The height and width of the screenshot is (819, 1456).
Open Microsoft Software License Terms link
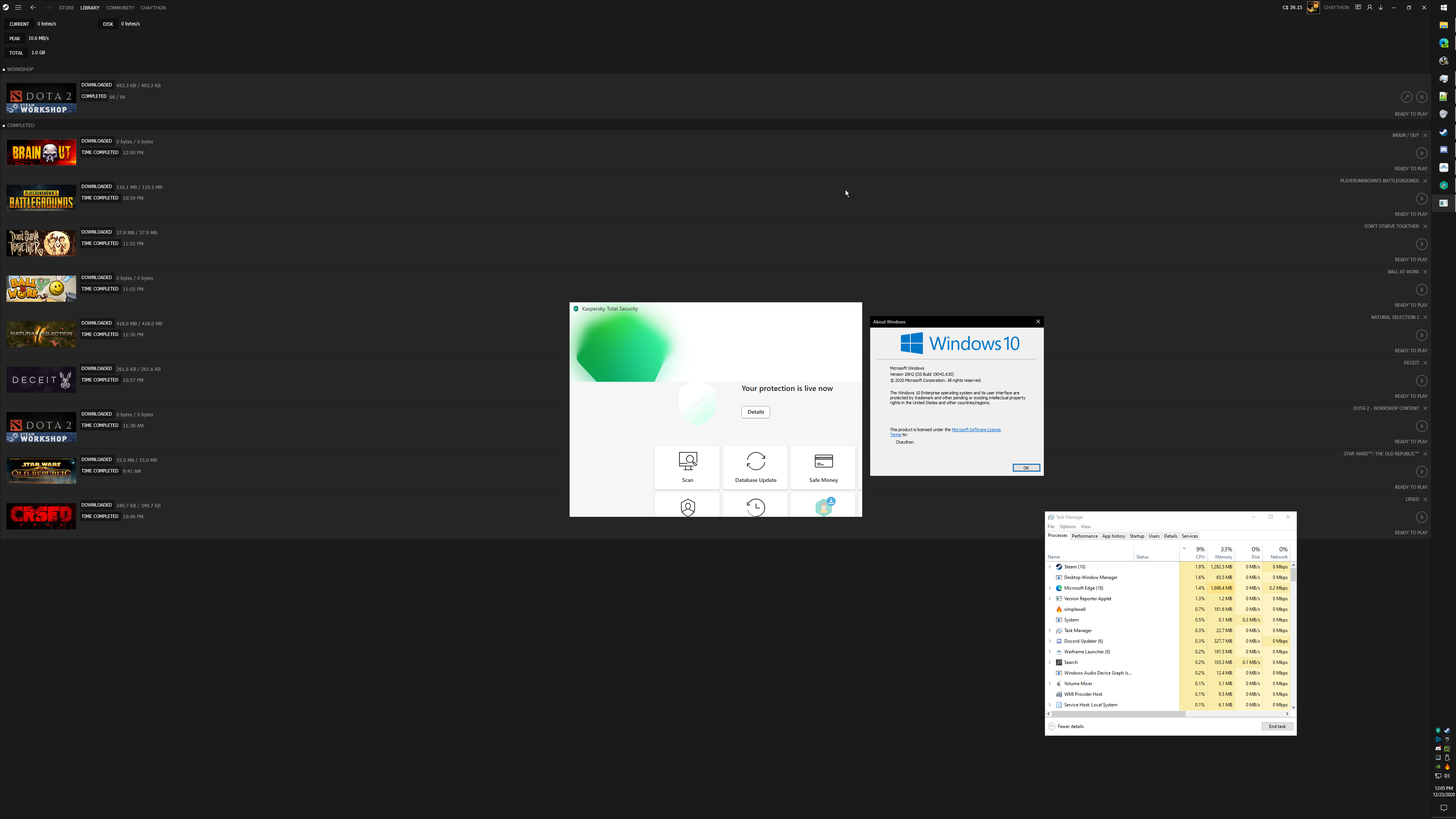[x=976, y=430]
